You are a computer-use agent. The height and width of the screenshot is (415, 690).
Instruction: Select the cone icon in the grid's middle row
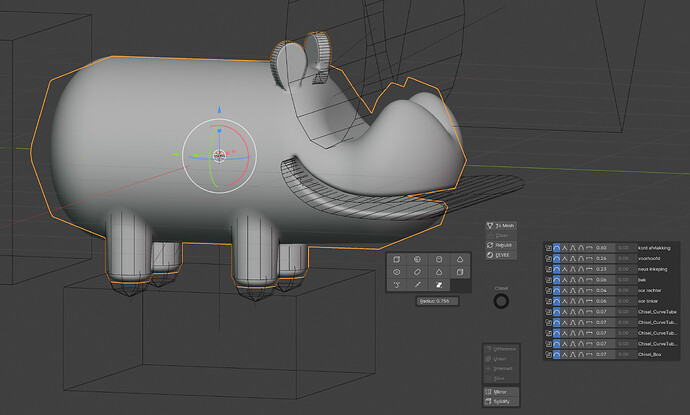[x=439, y=272]
